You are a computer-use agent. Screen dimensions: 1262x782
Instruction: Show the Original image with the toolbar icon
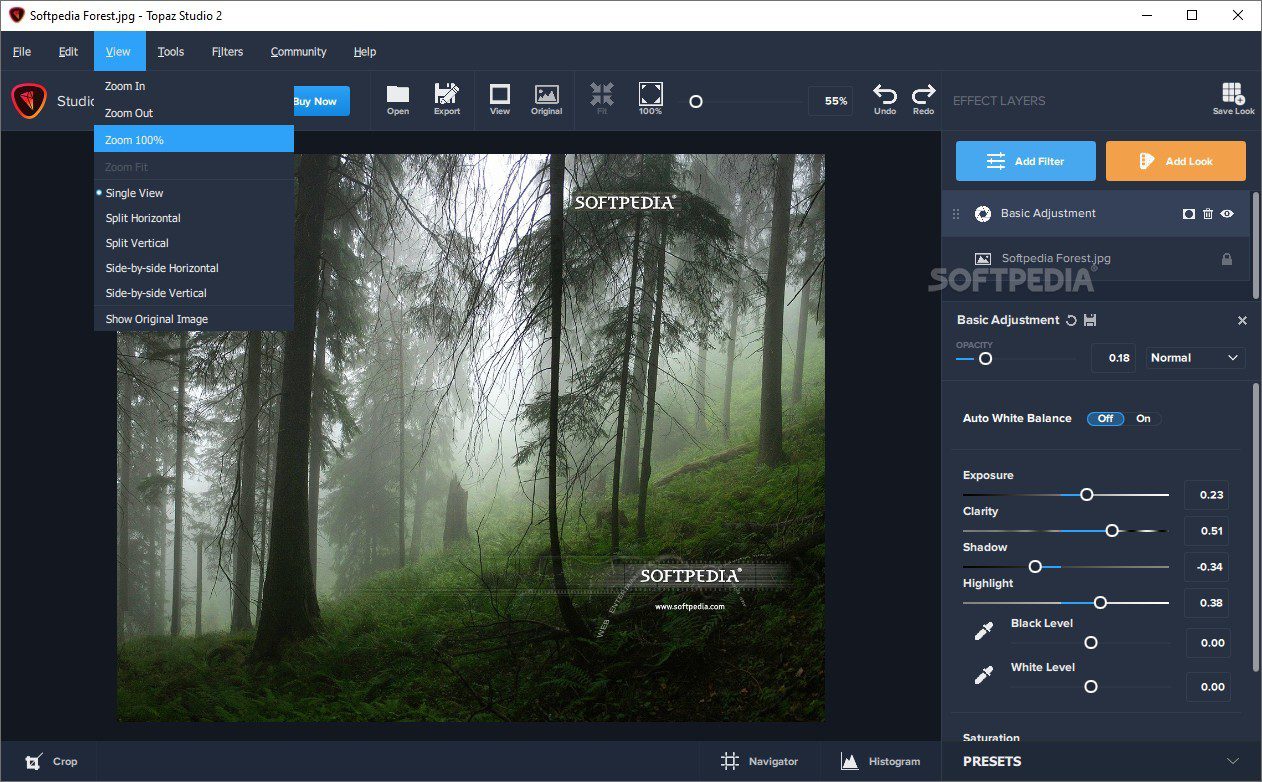[x=546, y=99]
